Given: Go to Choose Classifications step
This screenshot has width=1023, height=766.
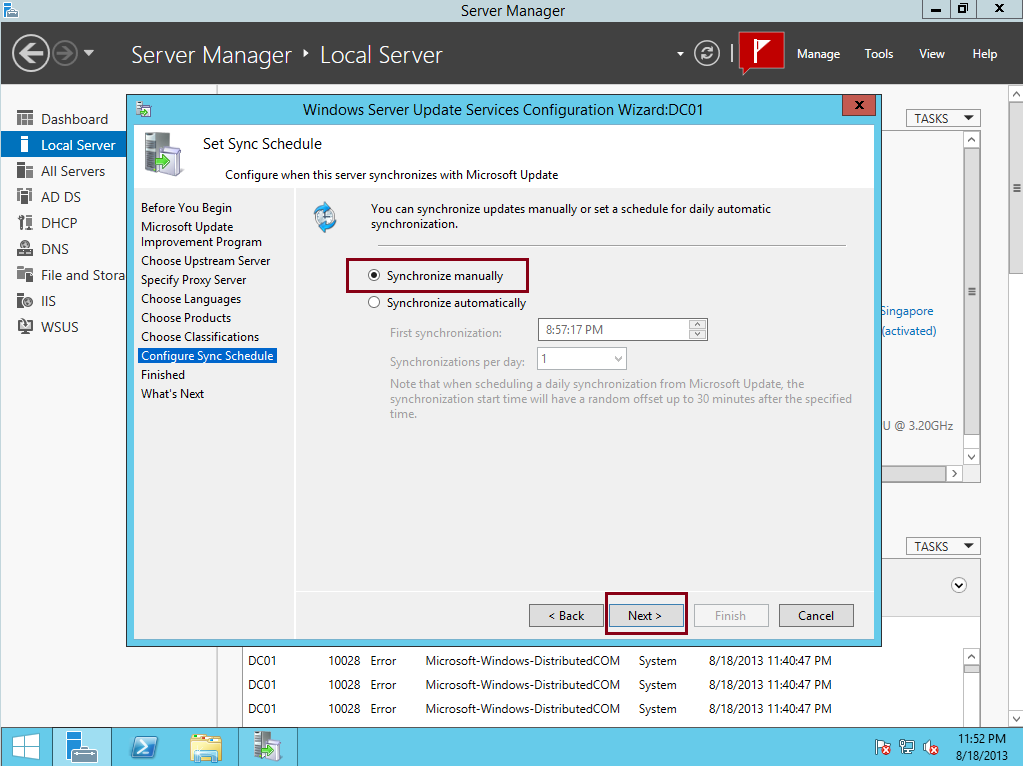Looking at the screenshot, I should pyautogui.click(x=200, y=337).
